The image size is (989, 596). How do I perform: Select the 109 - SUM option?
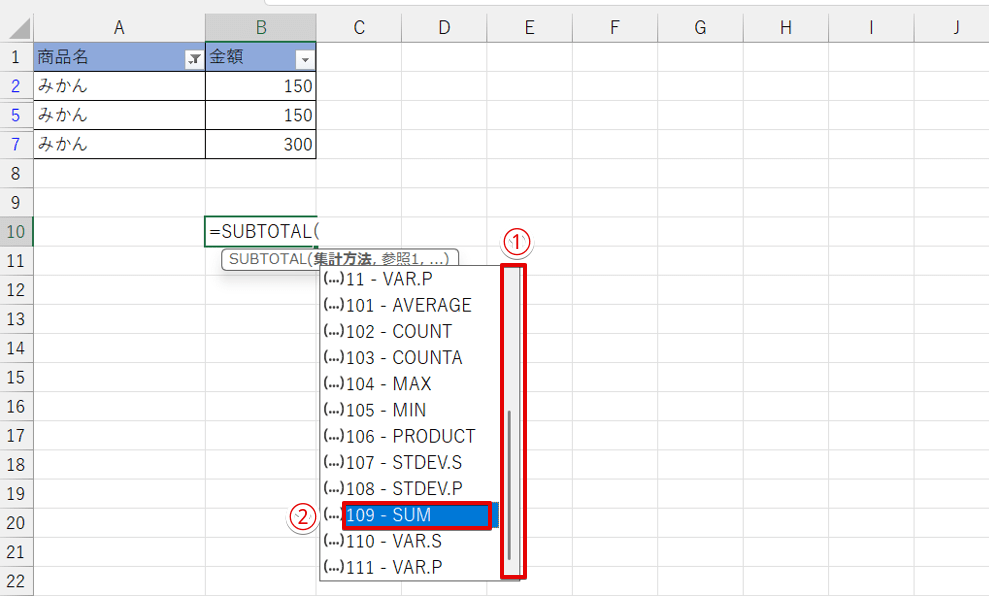(x=410, y=515)
